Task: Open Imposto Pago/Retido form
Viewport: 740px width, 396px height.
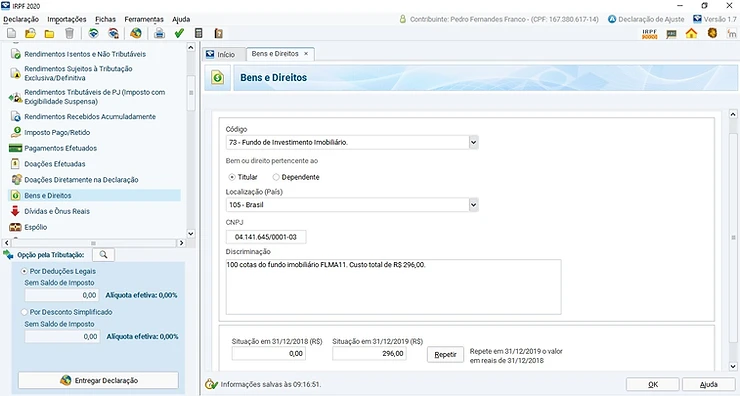Action: pos(57,133)
